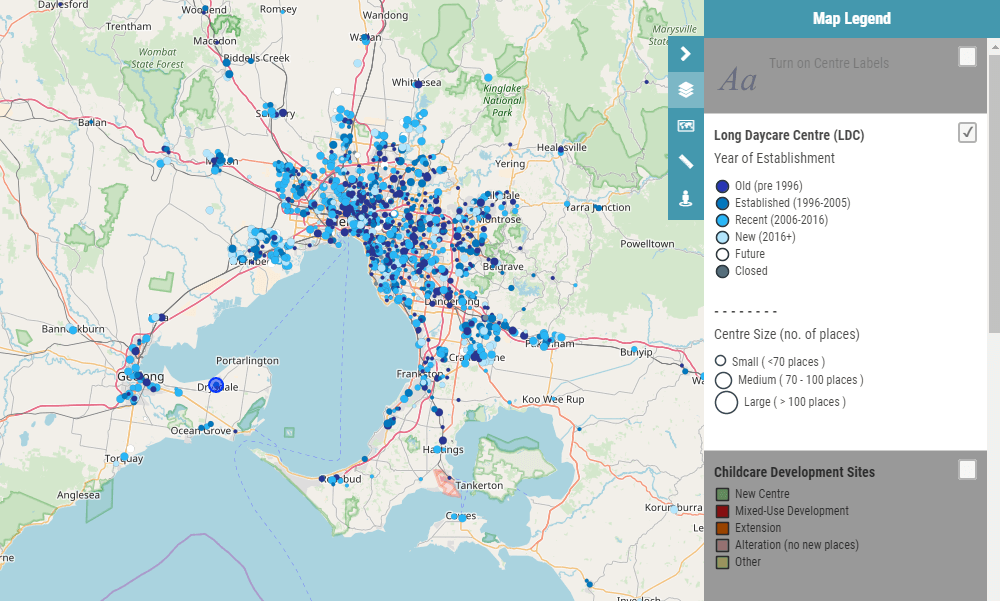The image size is (1000, 601).
Task: Click the legend panel scrollbar up arrow
Action: pos(994,46)
